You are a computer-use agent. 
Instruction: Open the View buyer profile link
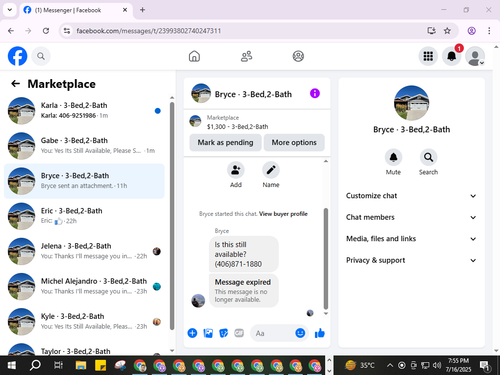coord(283,214)
